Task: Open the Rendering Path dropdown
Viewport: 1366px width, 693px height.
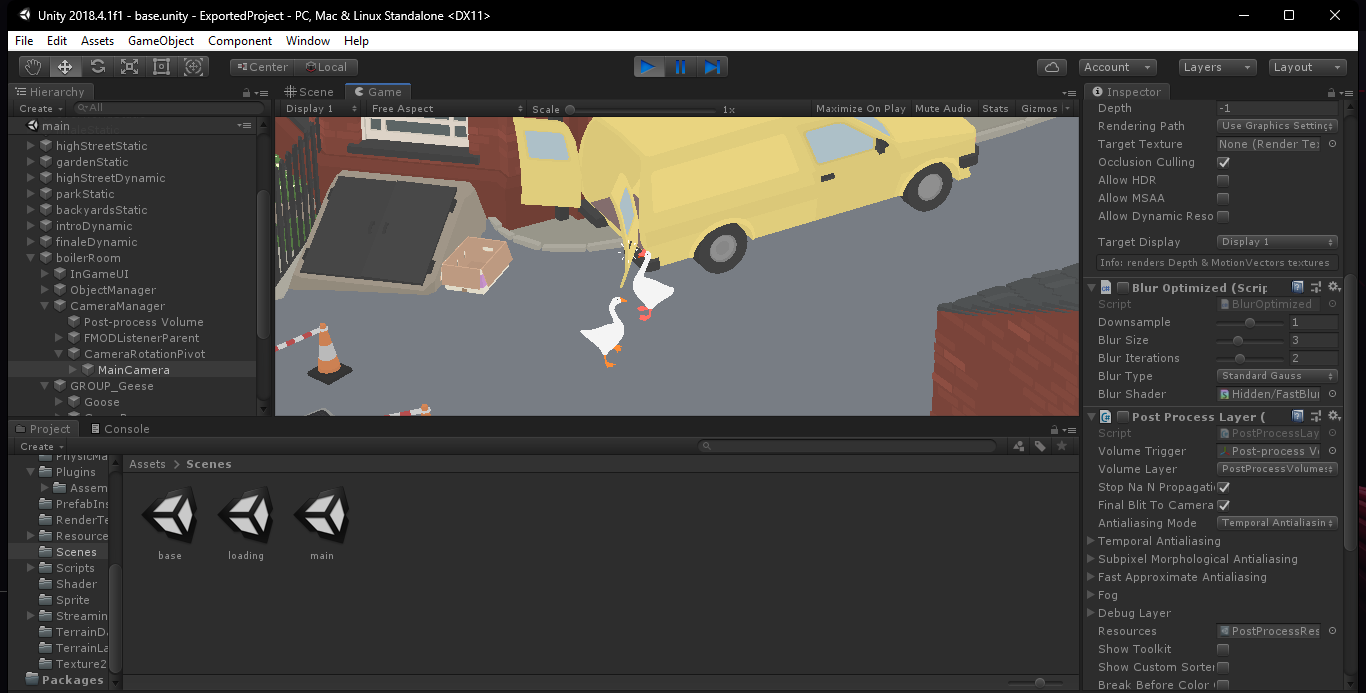Action: click(x=1277, y=126)
